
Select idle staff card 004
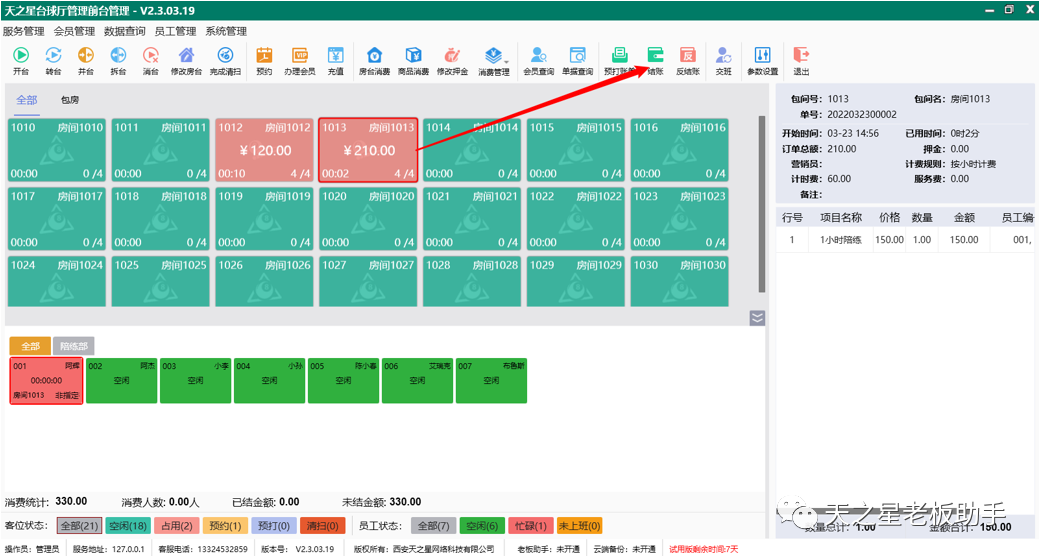coord(269,381)
